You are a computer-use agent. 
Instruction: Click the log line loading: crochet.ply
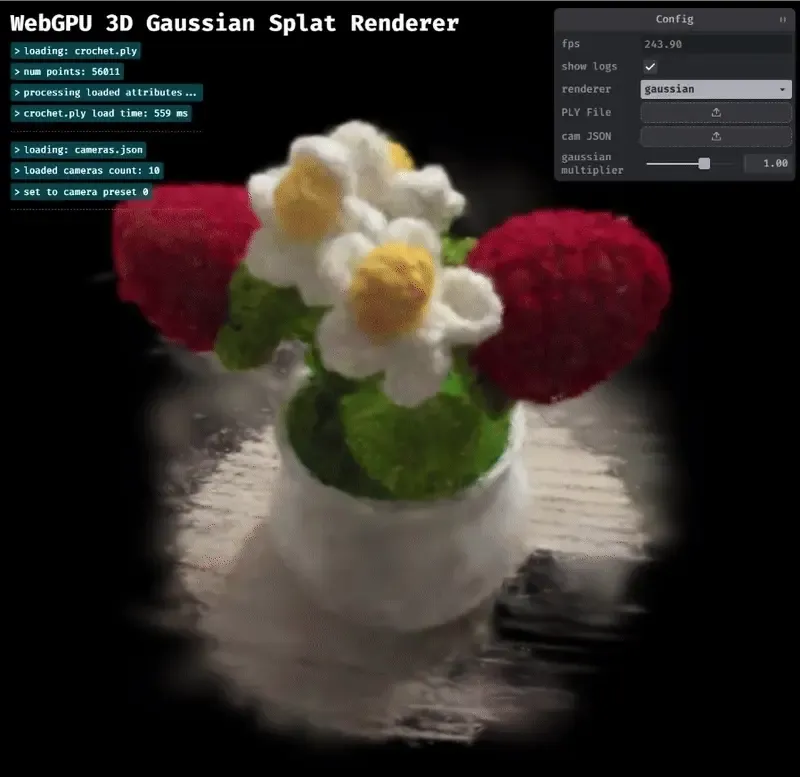point(76,50)
